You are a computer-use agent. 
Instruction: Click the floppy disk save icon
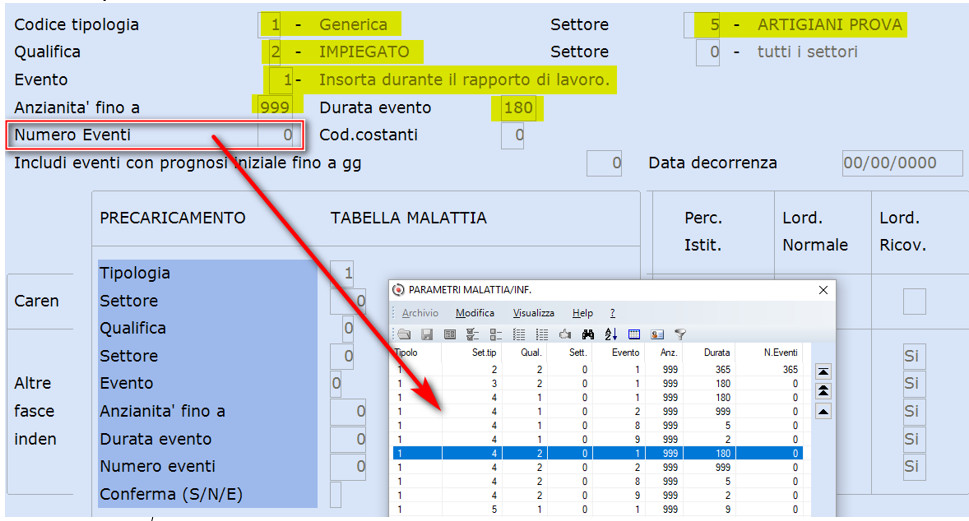click(x=426, y=334)
